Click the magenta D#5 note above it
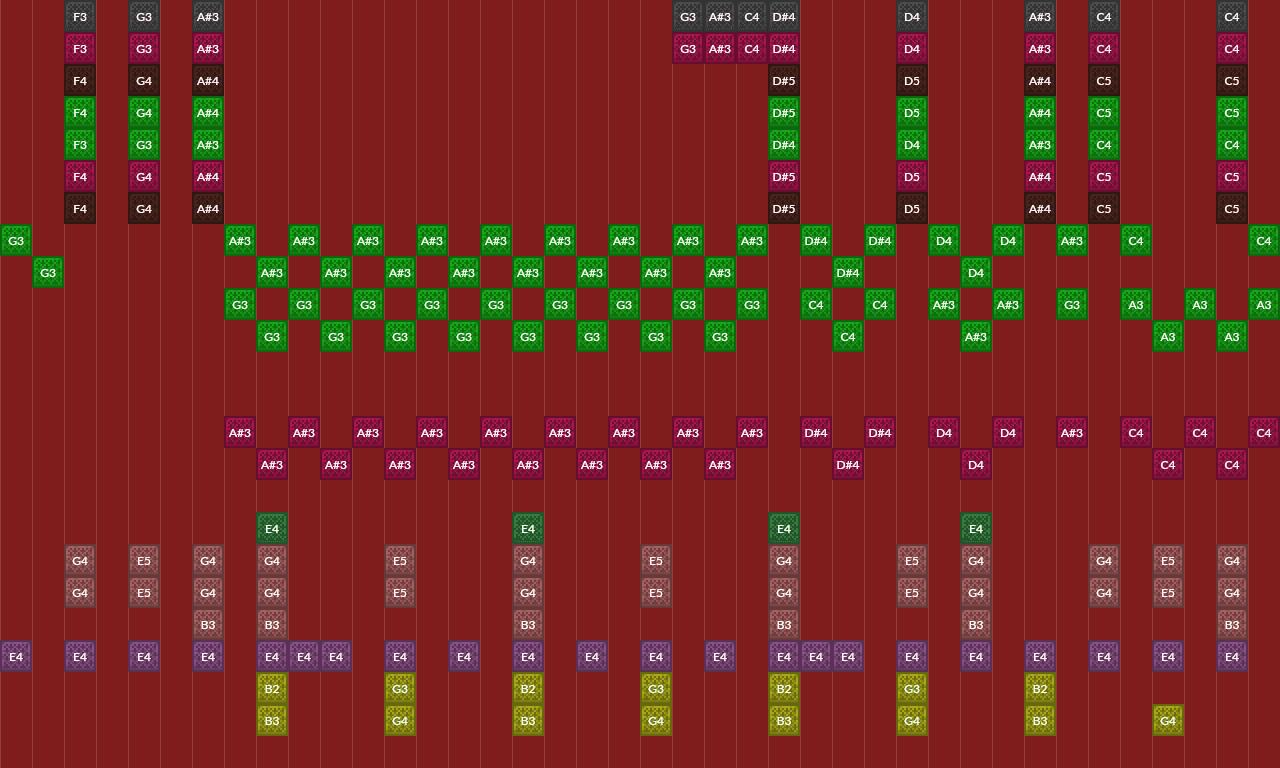Screen dimensions: 1280x768 (784, 176)
